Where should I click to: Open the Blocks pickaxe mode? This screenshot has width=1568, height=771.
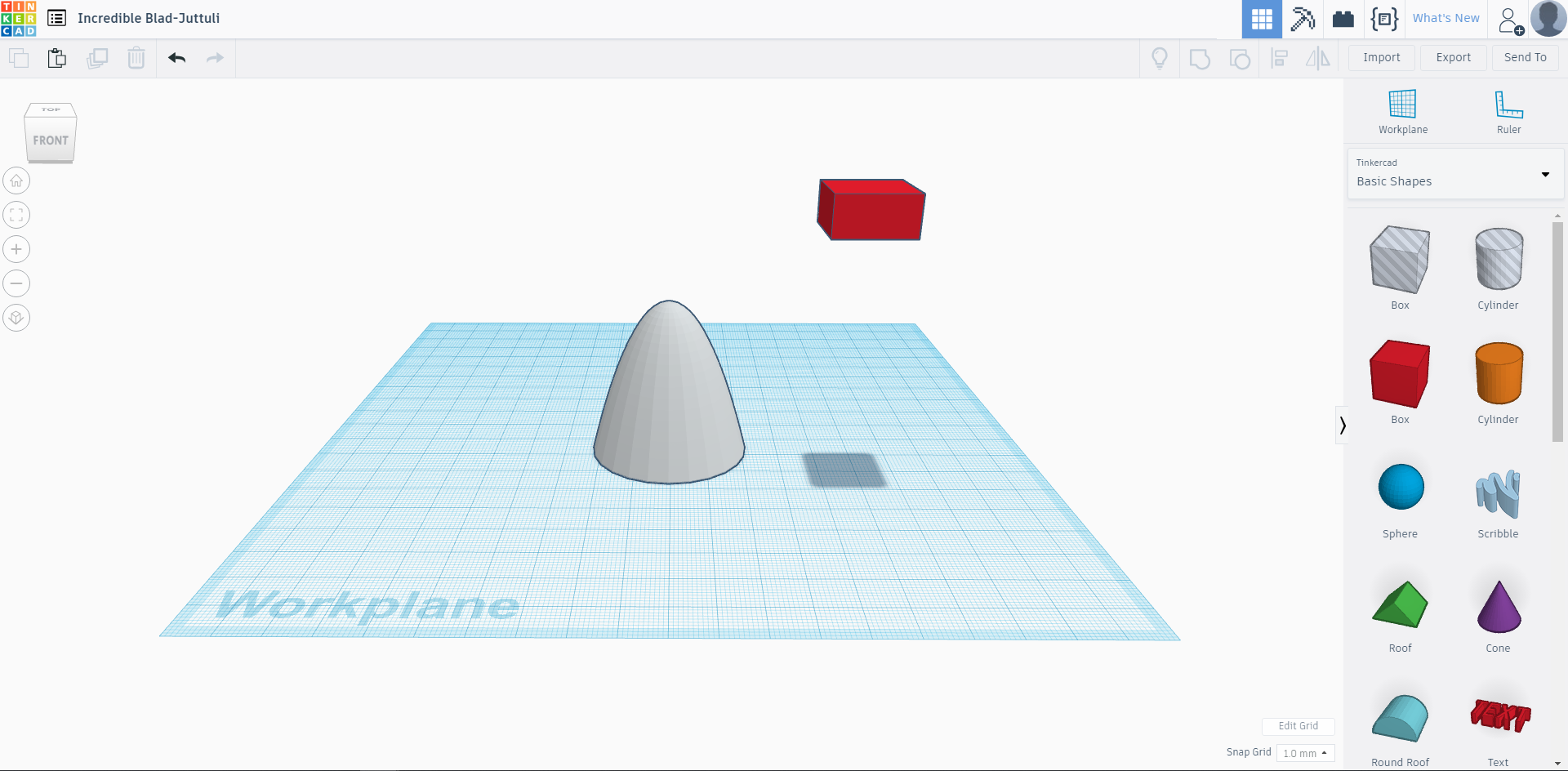coord(1303,19)
